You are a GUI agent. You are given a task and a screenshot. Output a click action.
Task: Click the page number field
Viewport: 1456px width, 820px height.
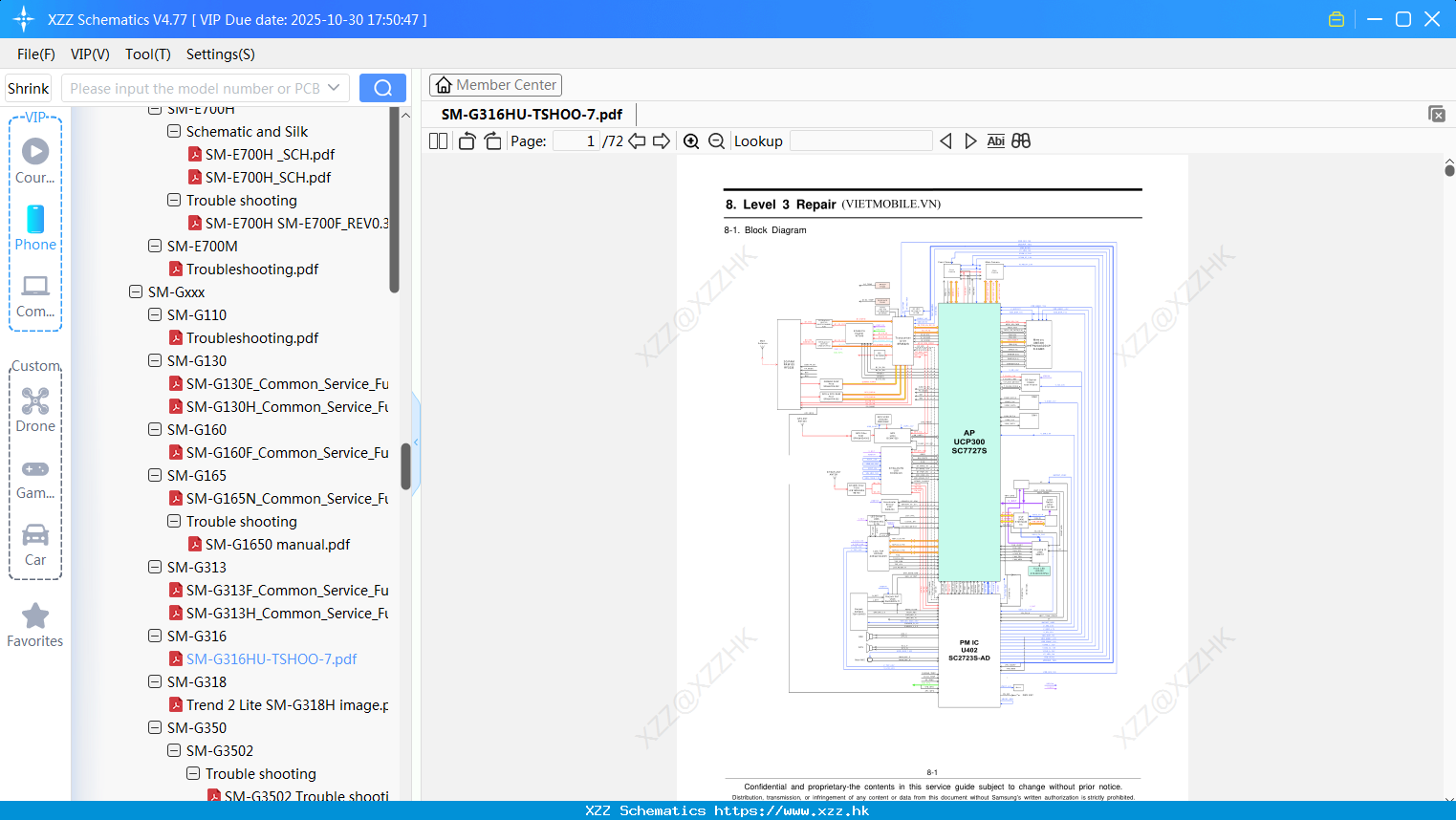pyautogui.click(x=576, y=140)
